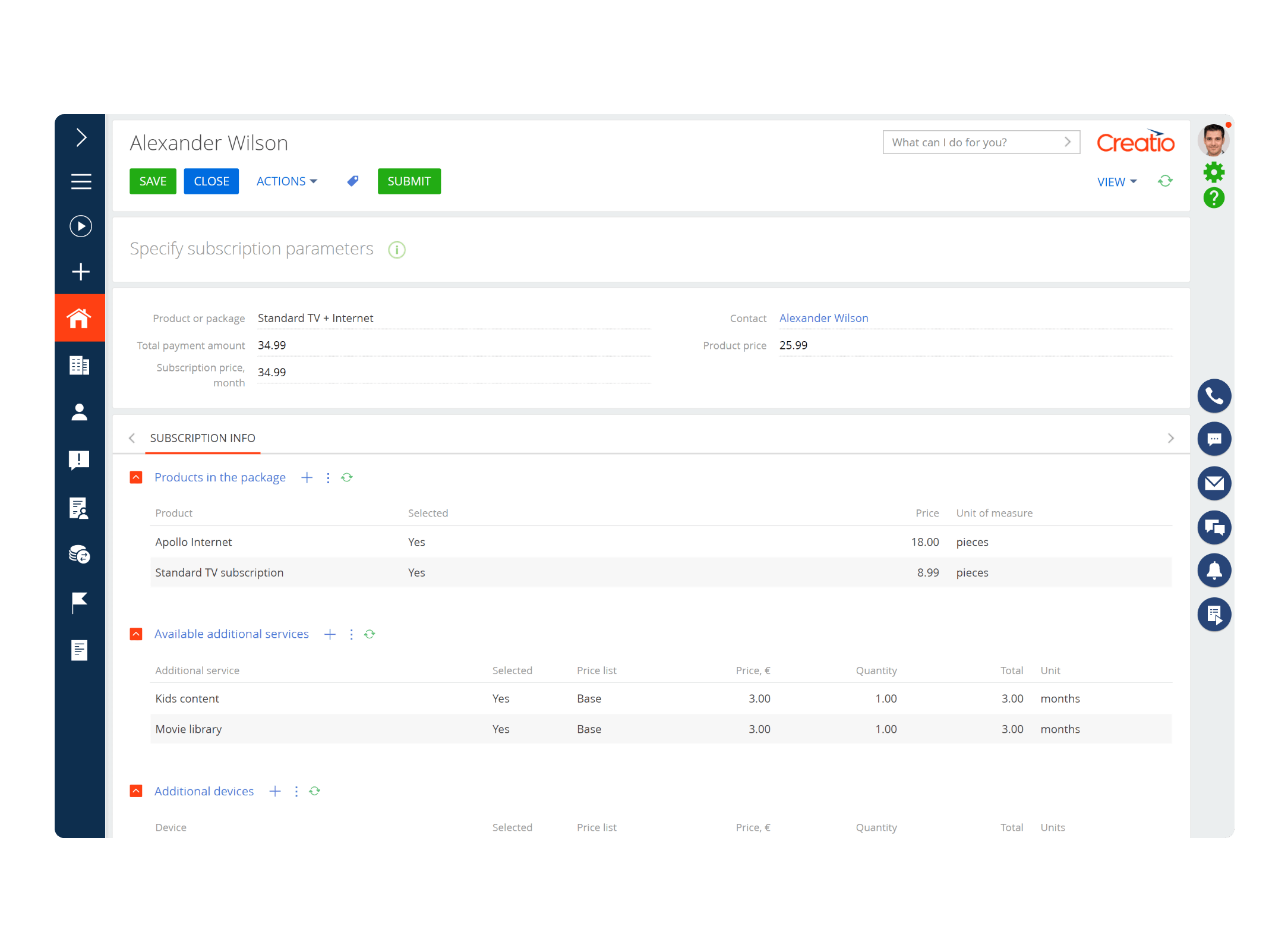The width and height of the screenshot is (1288, 951).
Task: Open the settings gear icon
Action: (1214, 173)
